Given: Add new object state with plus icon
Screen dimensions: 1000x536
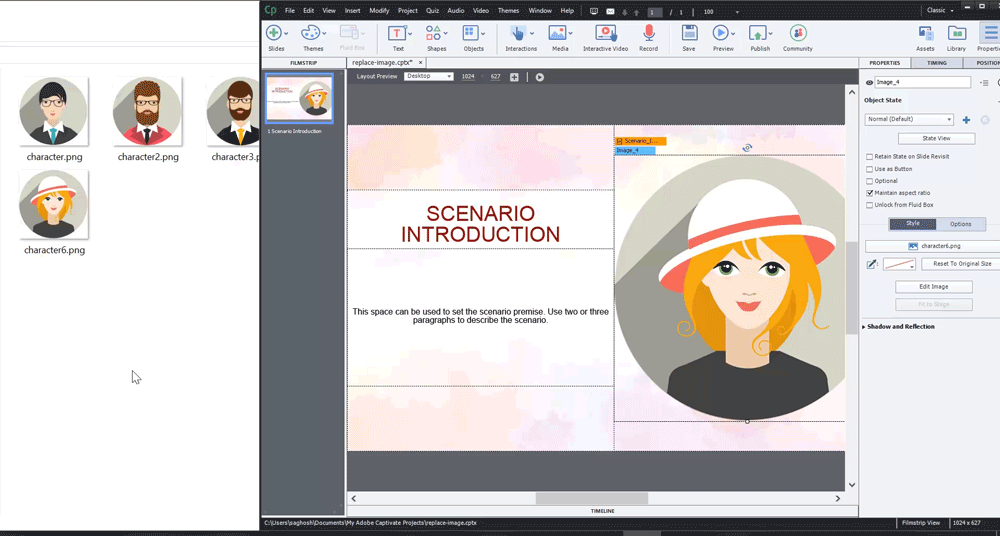Looking at the screenshot, I should (966, 120).
